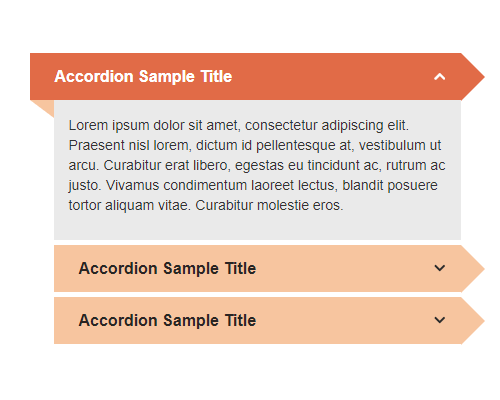Viewport: 500px width, 400px height.
Task: Click the 'Curabitur molestie eros.' closing sentence
Action: (269, 205)
